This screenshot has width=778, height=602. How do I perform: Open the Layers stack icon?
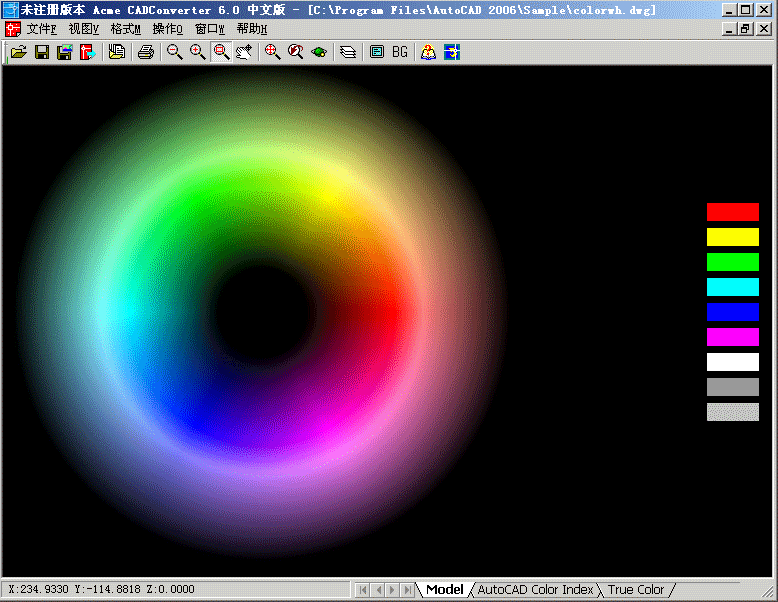[348, 52]
